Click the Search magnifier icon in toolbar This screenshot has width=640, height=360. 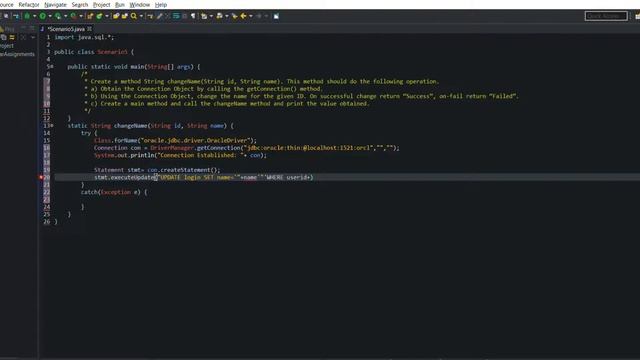click(134, 16)
